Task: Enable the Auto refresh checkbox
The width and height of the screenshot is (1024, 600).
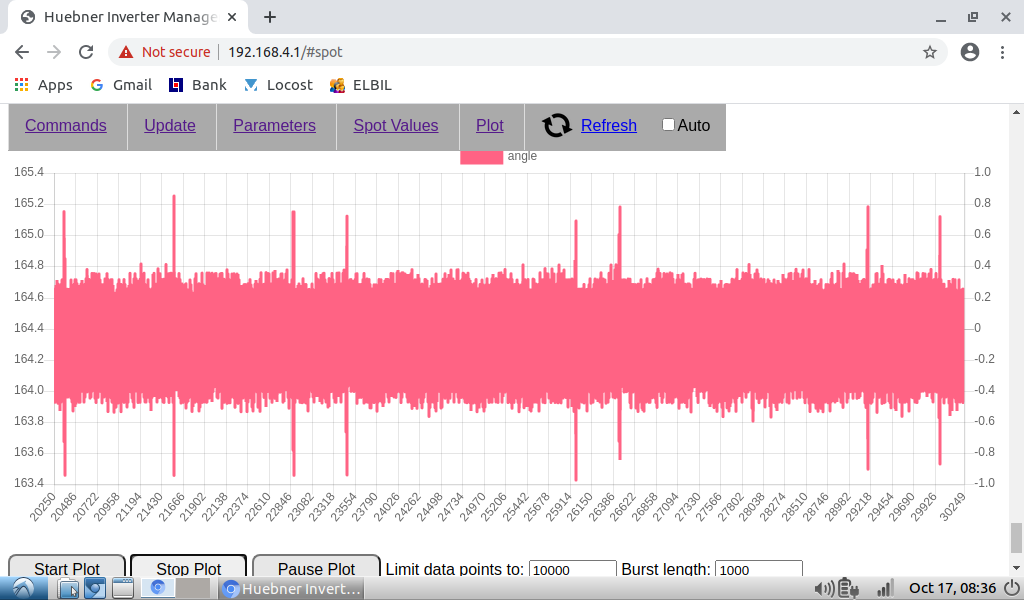Action: pyautogui.click(x=668, y=125)
